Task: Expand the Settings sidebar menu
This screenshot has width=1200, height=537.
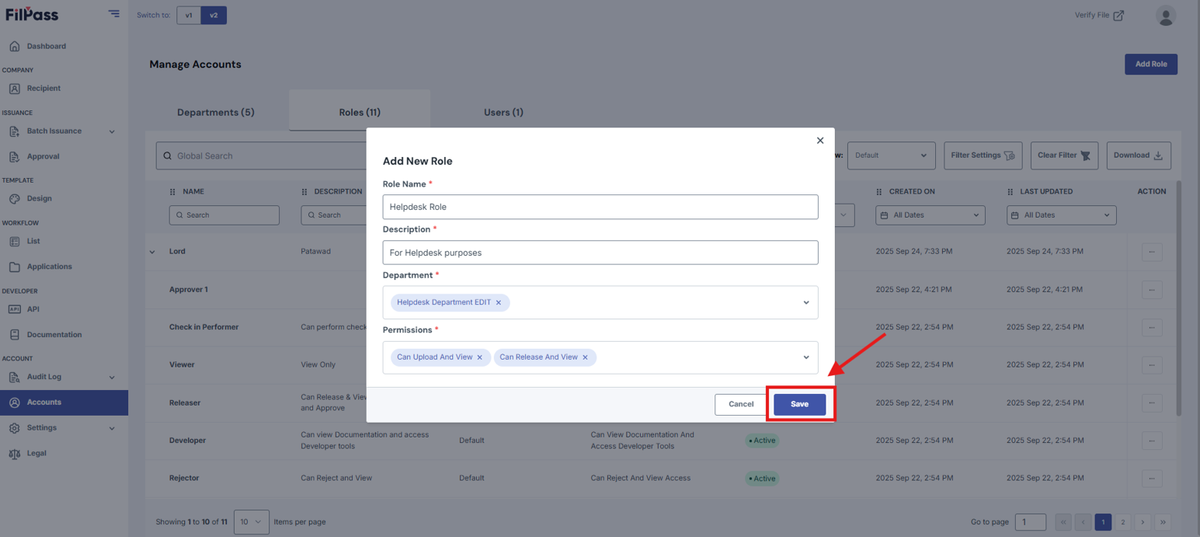Action: tap(64, 428)
